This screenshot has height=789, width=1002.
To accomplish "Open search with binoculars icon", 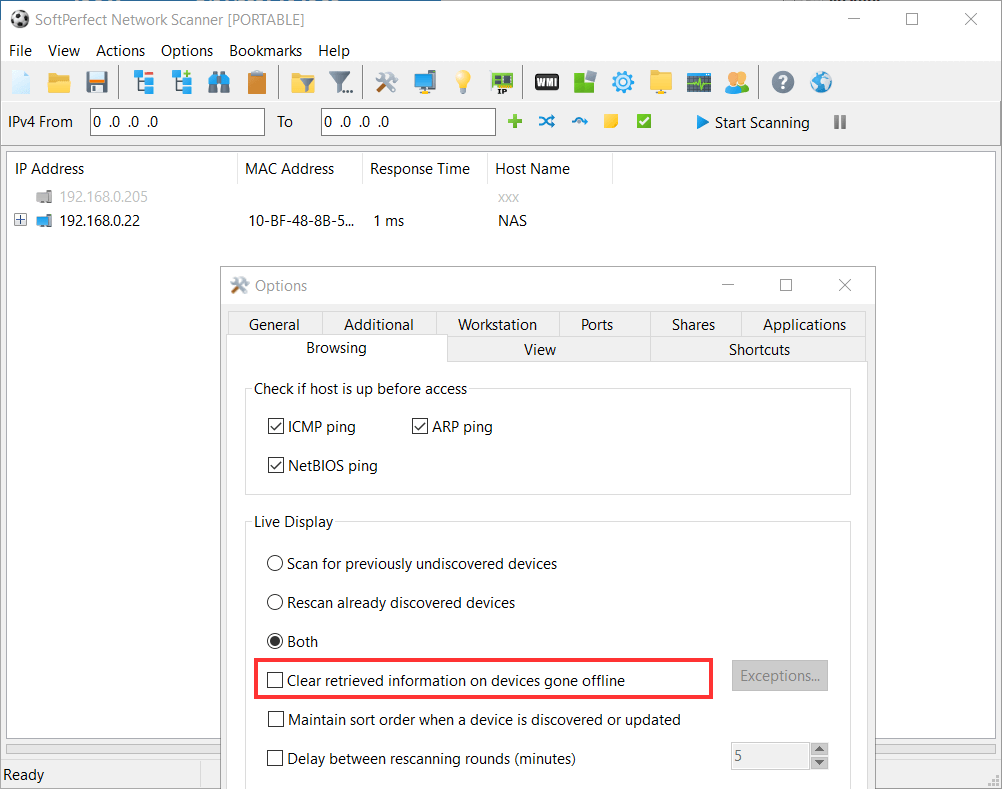I will coord(219,82).
